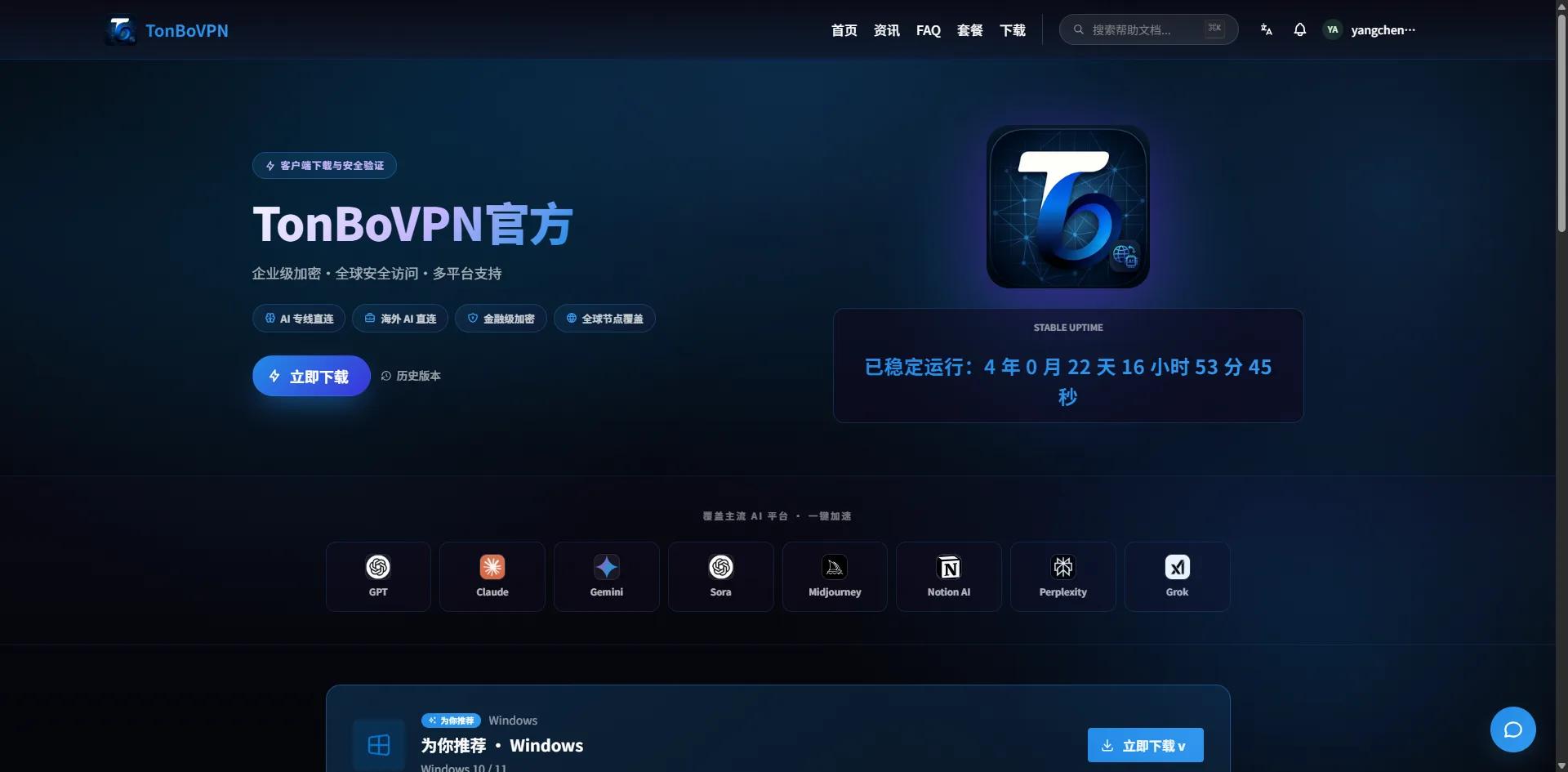Image resolution: width=1568 pixels, height=772 pixels.
Task: Click the 全球节点覆盖 tag
Action: [604, 319]
